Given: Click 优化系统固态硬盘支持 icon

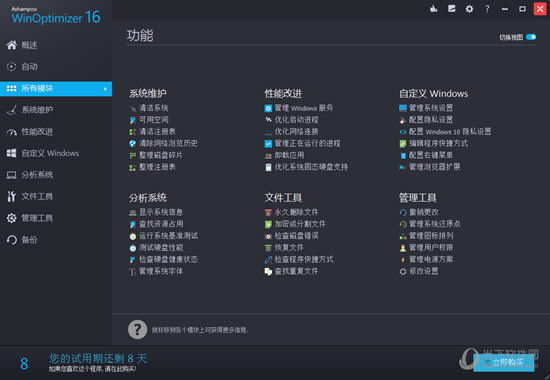Looking at the screenshot, I should [x=268, y=167].
